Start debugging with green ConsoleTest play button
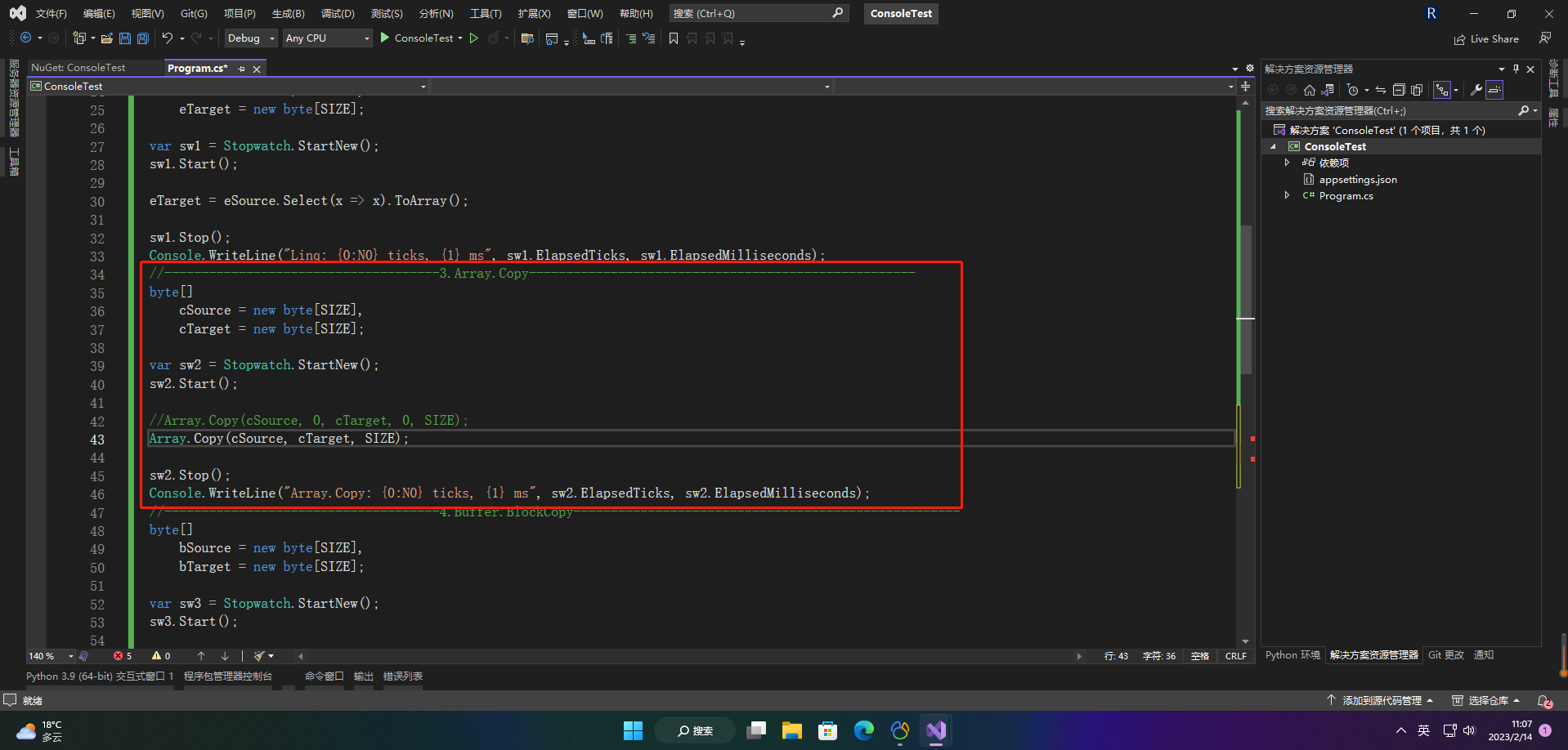 coord(416,38)
